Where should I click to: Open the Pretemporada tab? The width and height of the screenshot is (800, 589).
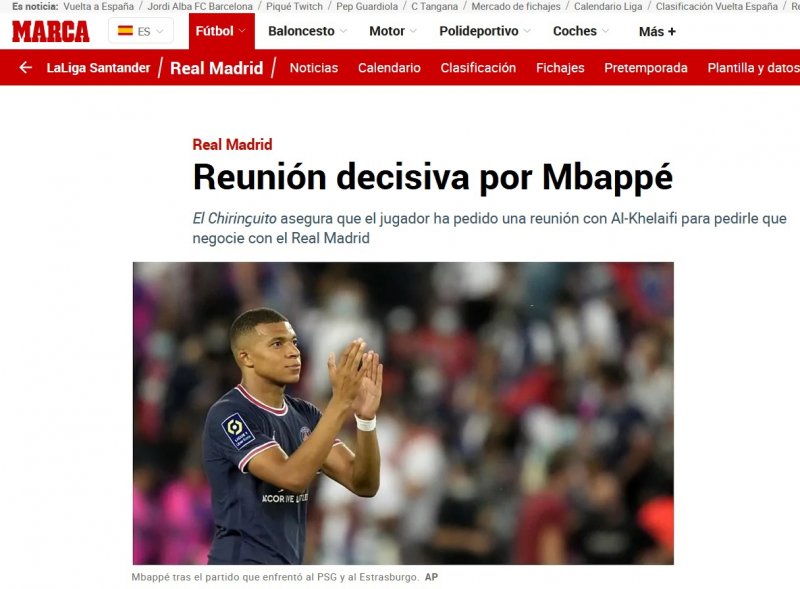646,68
